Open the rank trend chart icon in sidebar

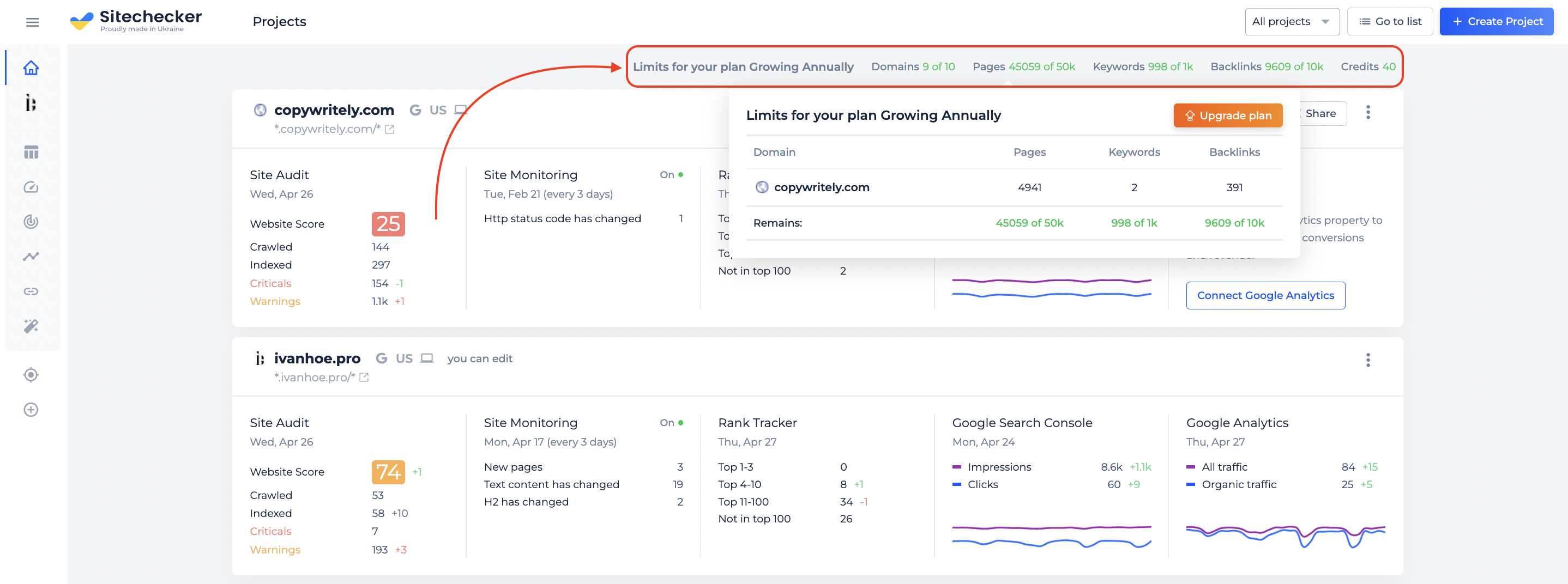(x=31, y=257)
